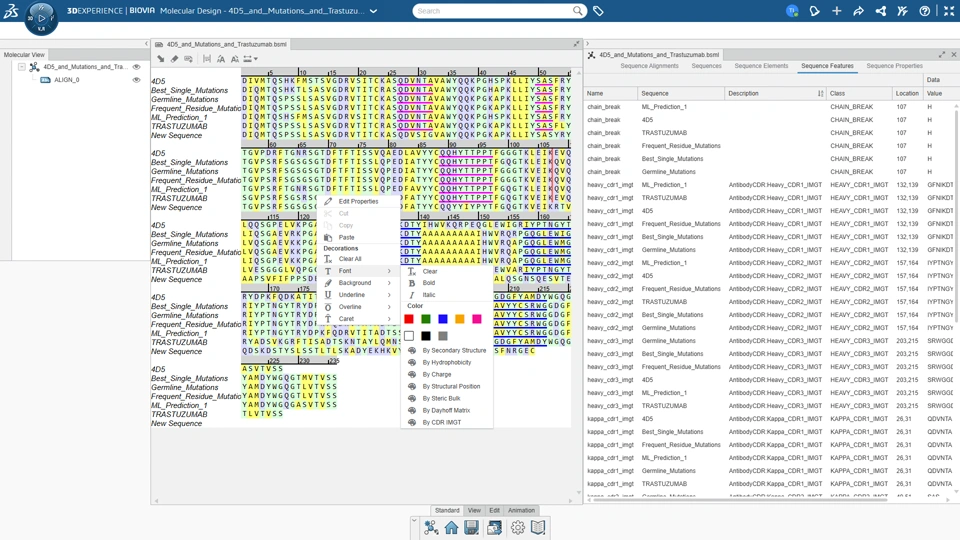Click the search magnifier icon
This screenshot has width=960, height=540.
(x=577, y=10)
